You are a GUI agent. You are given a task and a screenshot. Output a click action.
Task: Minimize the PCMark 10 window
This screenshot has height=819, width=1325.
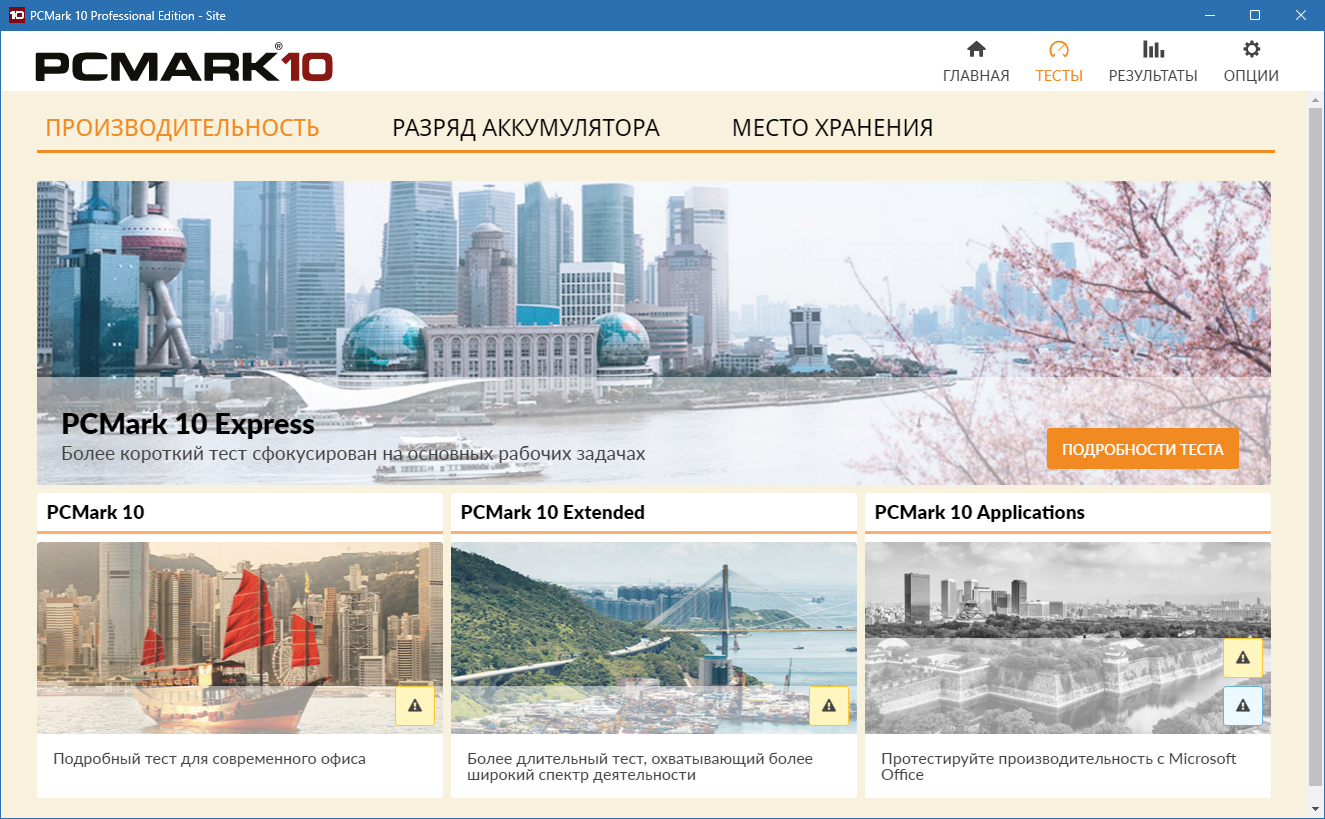click(1208, 15)
